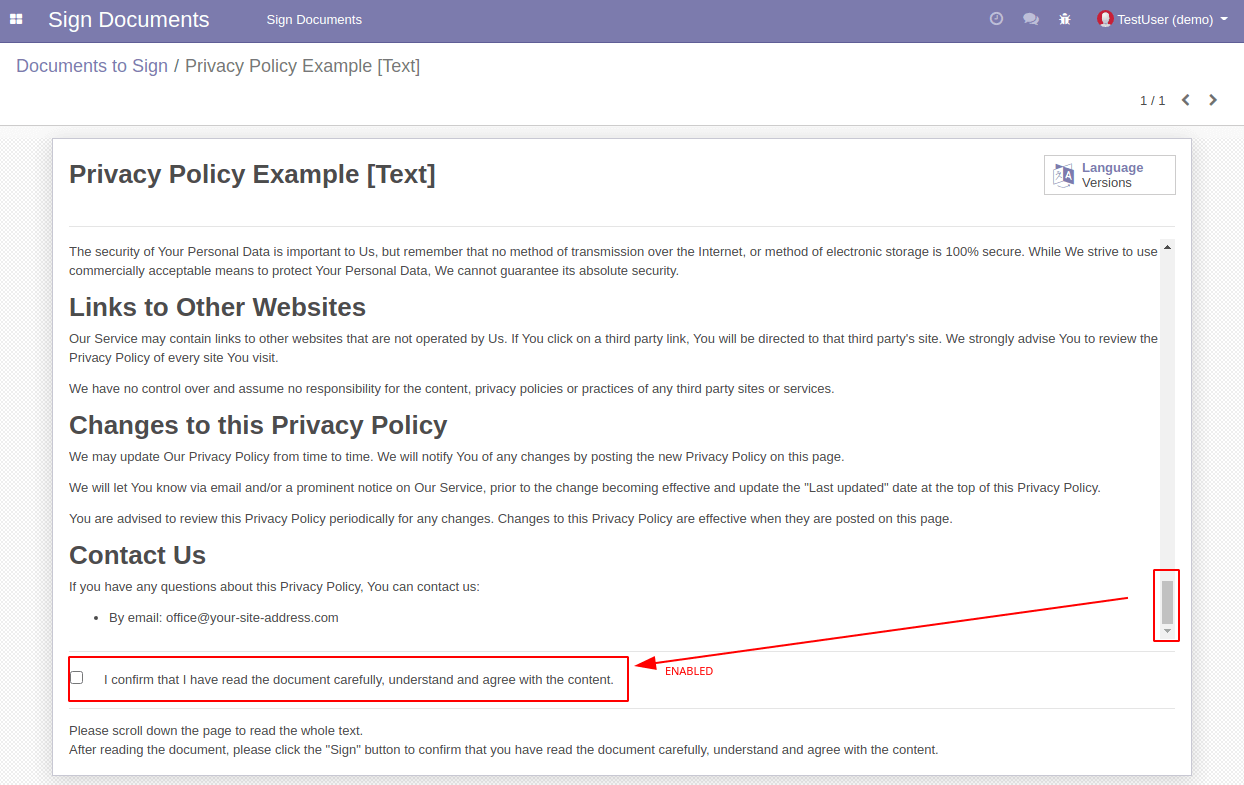Click the office@your-site-address.com email text

tap(252, 618)
